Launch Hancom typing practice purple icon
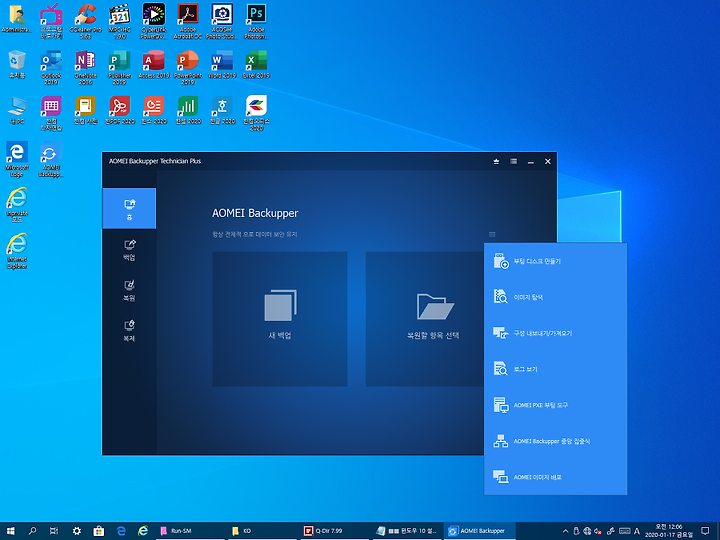720x540 pixels. [x=51, y=113]
